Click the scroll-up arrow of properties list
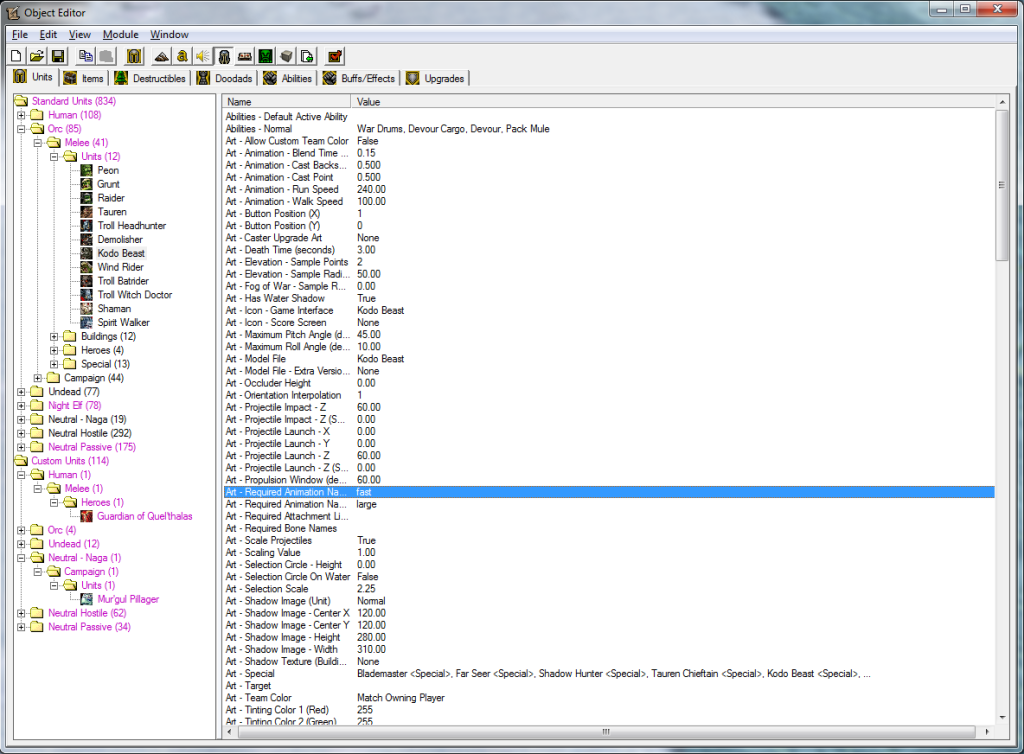Image resolution: width=1024 pixels, height=754 pixels. click(x=1002, y=102)
